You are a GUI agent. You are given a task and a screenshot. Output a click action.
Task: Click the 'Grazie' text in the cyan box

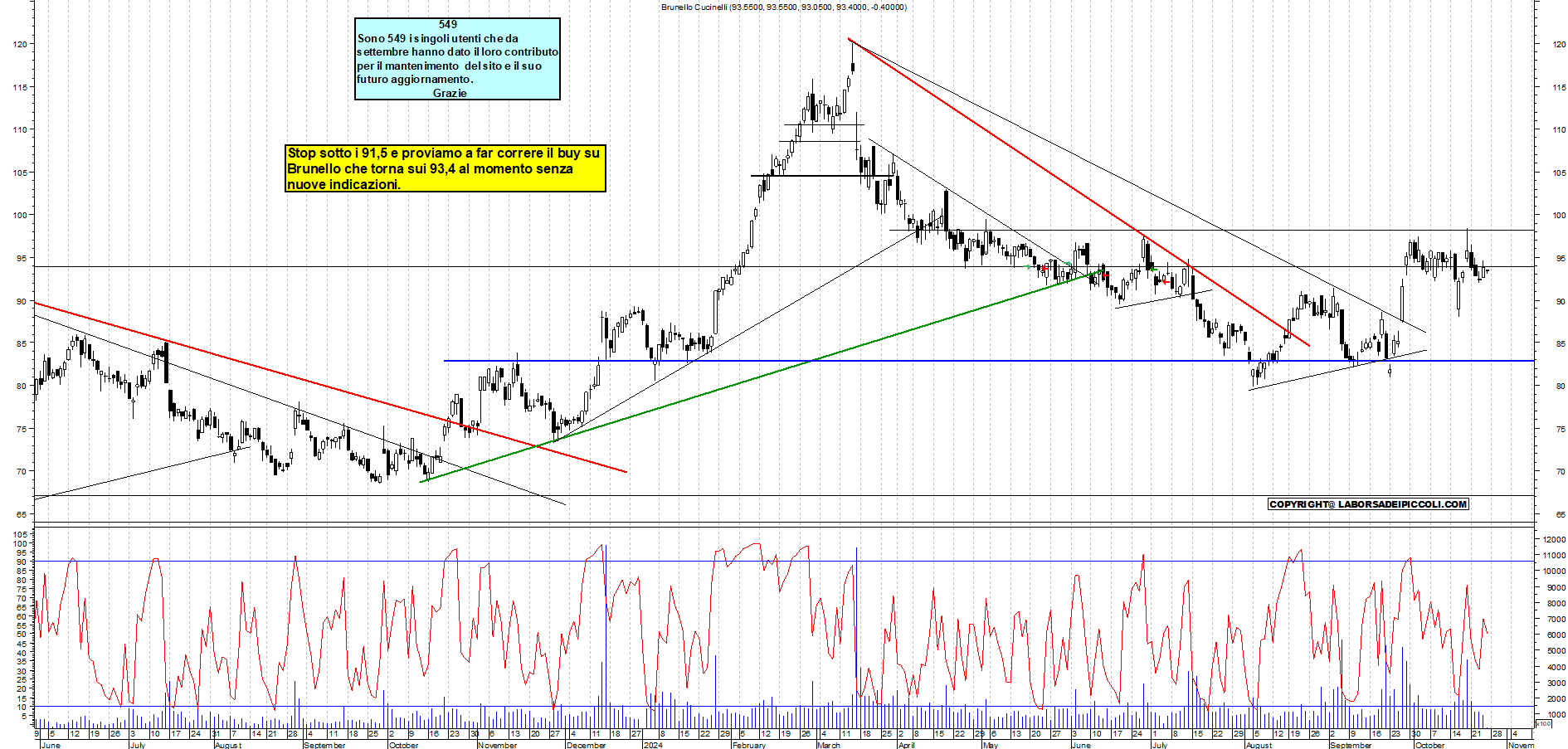(x=450, y=93)
